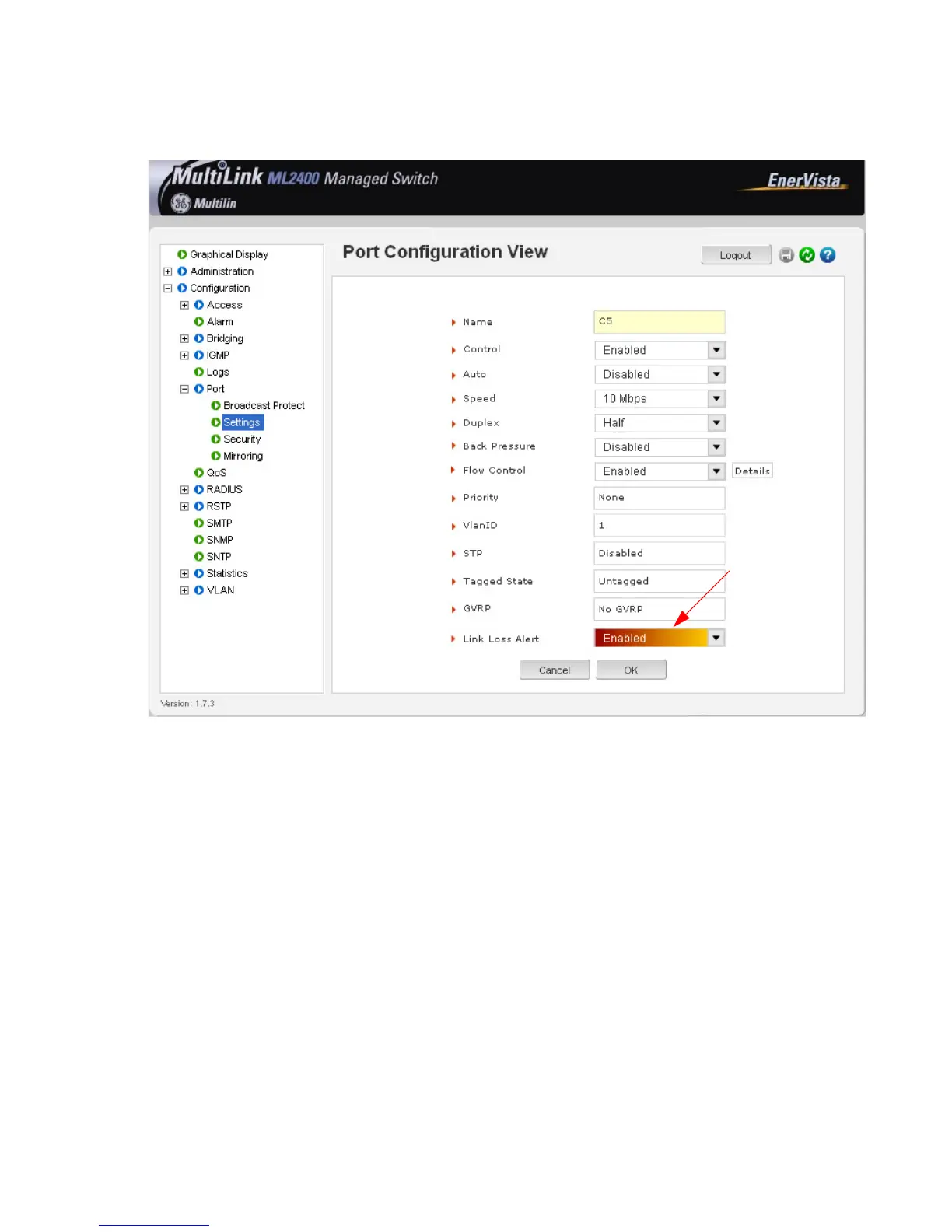This screenshot has width=952, height=1232.
Task: Open the Speed dropdown showing 10 Mbps
Action: [660, 398]
